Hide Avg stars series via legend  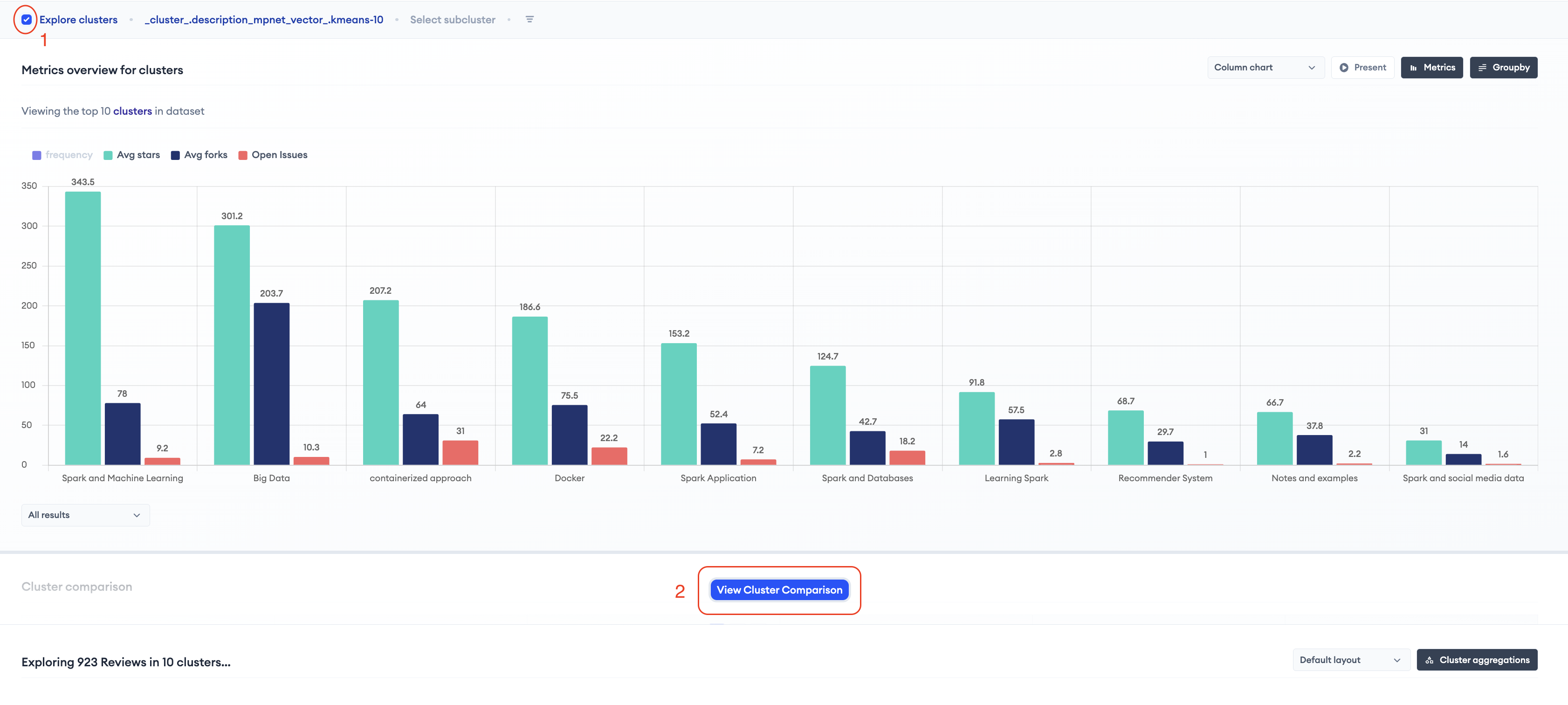138,155
